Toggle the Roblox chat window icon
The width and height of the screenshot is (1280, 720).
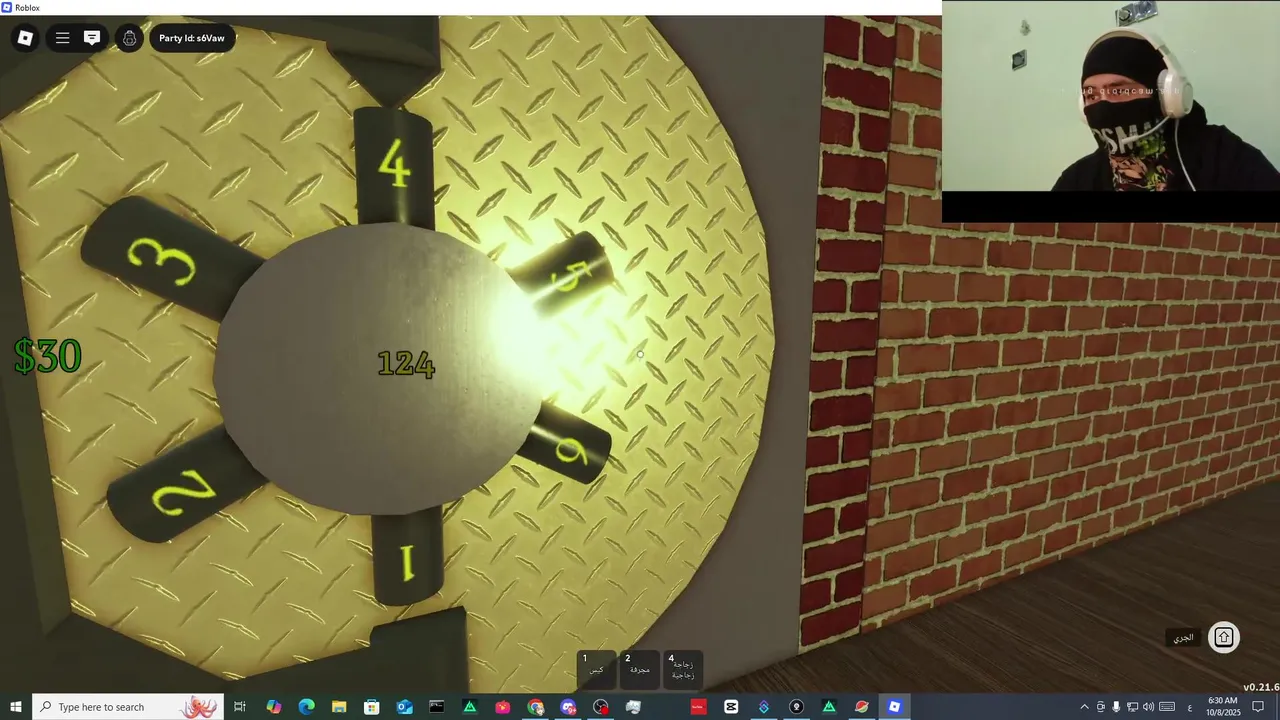tap(92, 38)
